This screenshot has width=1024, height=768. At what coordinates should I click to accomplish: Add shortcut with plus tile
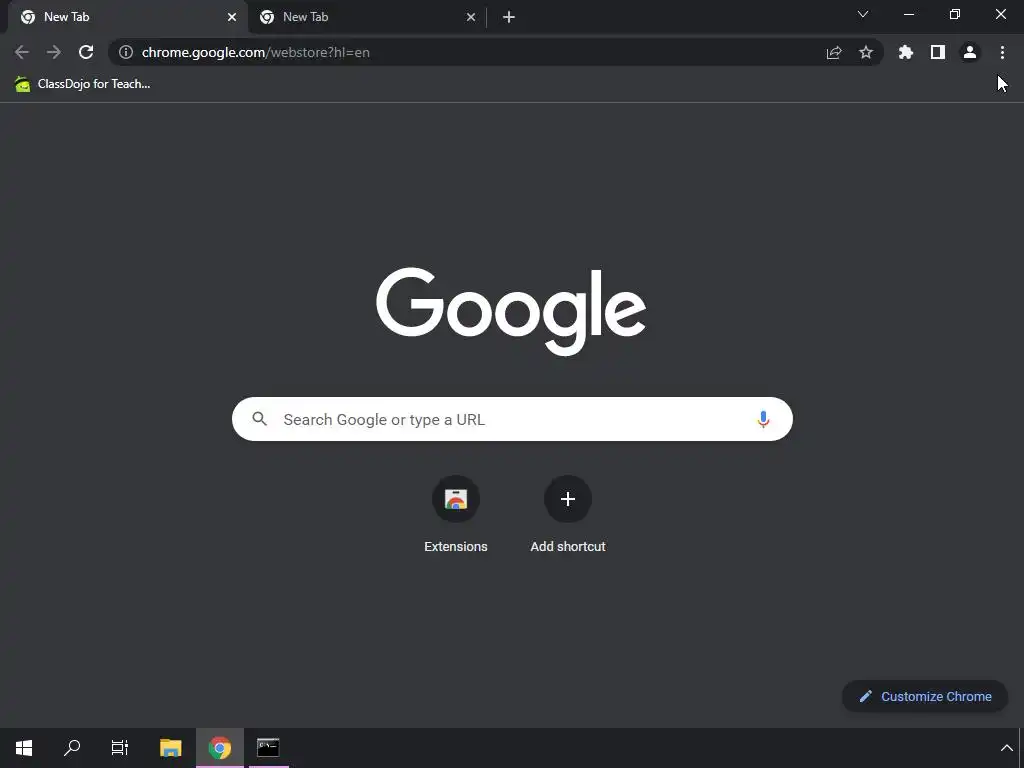pos(568,515)
